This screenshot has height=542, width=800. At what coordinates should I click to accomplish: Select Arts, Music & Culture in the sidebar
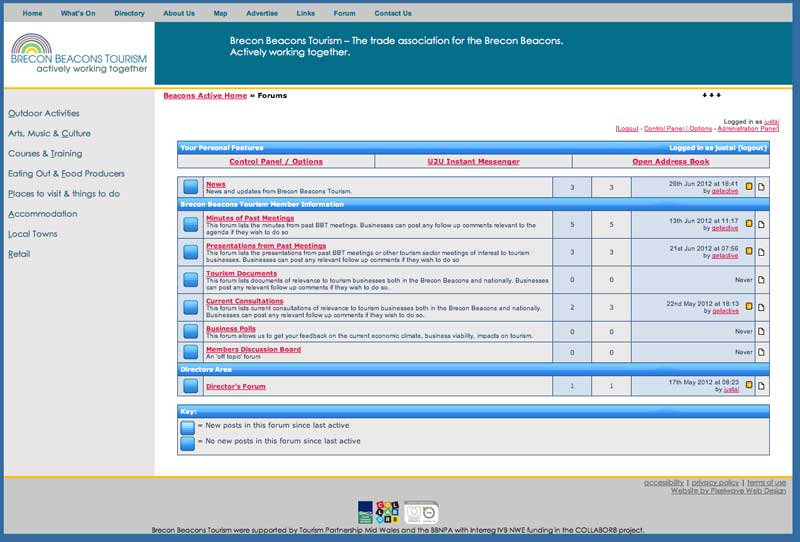click(49, 133)
